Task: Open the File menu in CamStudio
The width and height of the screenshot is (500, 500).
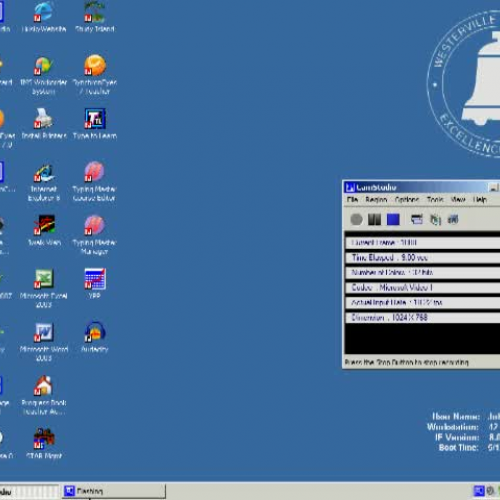Action: pyautogui.click(x=352, y=200)
